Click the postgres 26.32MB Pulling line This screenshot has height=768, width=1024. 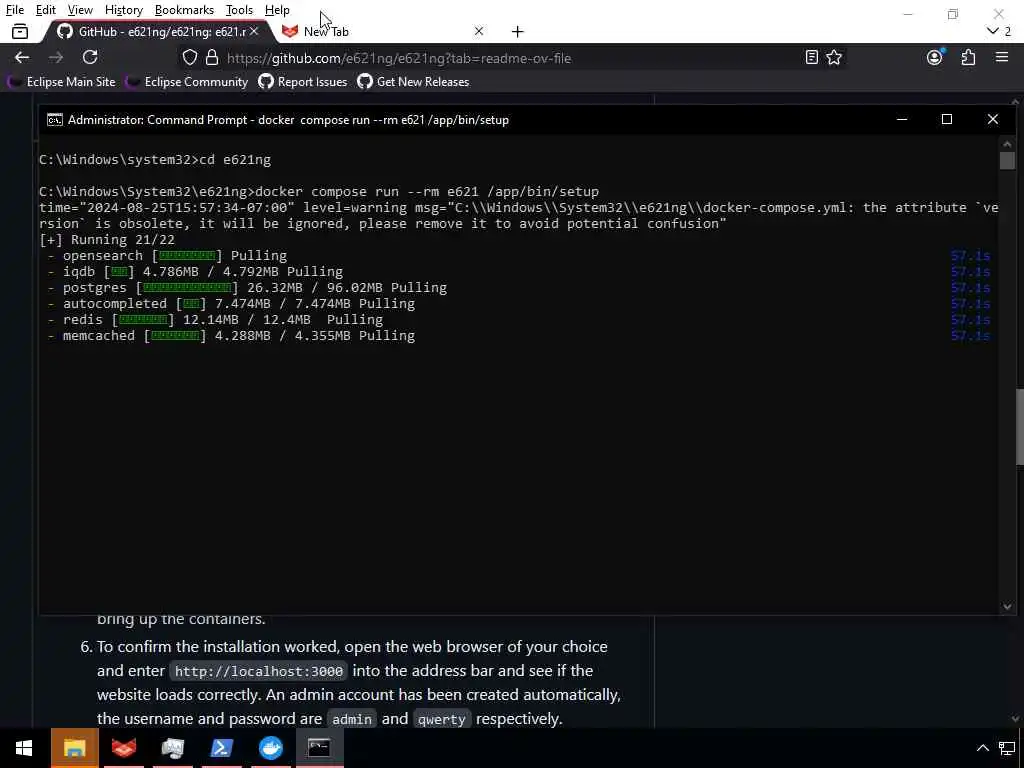248,287
